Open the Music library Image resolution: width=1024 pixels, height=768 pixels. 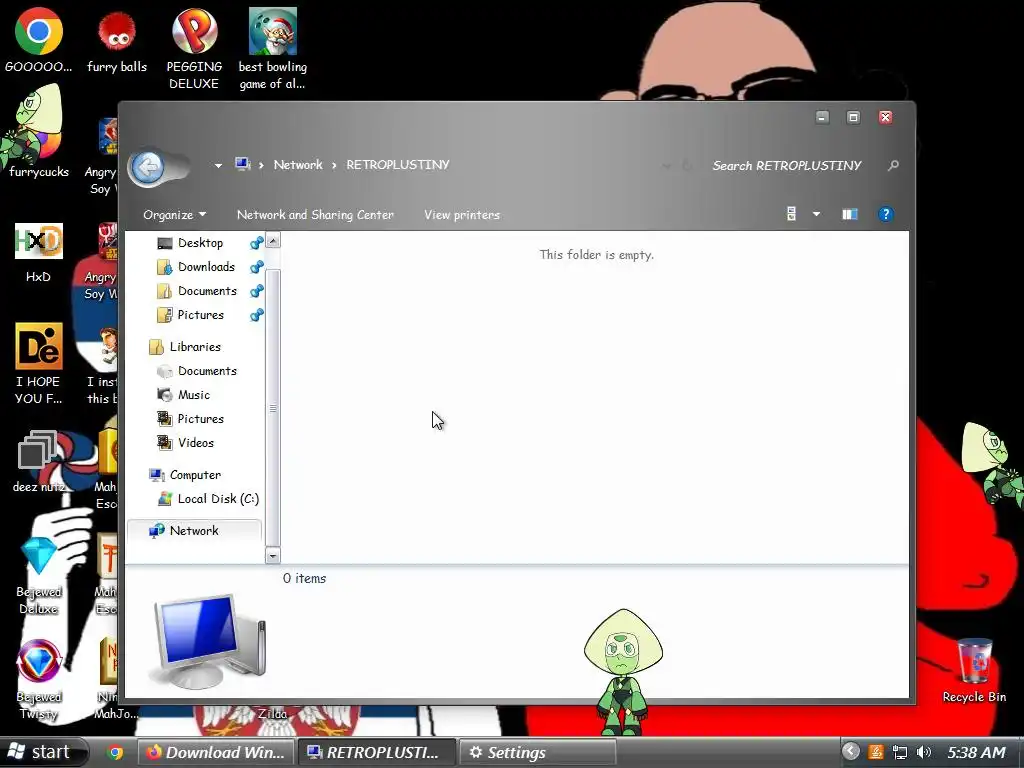click(193, 395)
